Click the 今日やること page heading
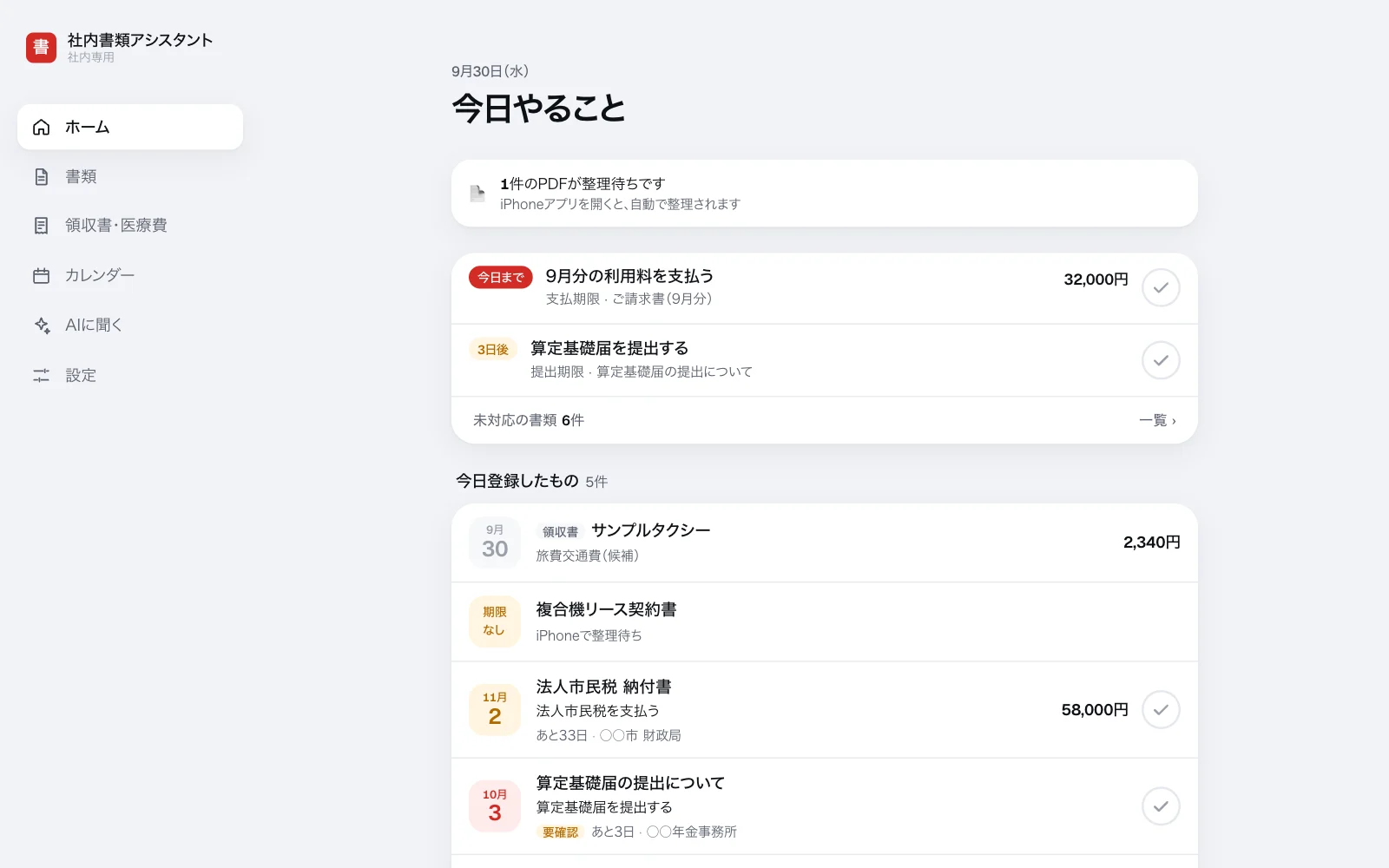This screenshot has height=868, width=1389. tap(538, 108)
